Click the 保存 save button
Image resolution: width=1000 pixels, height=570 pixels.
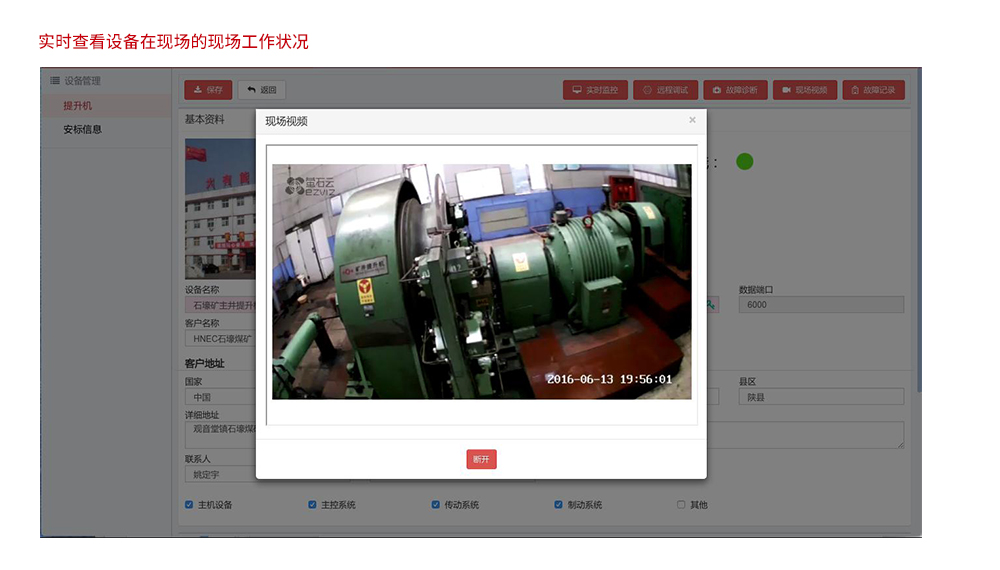tap(208, 90)
